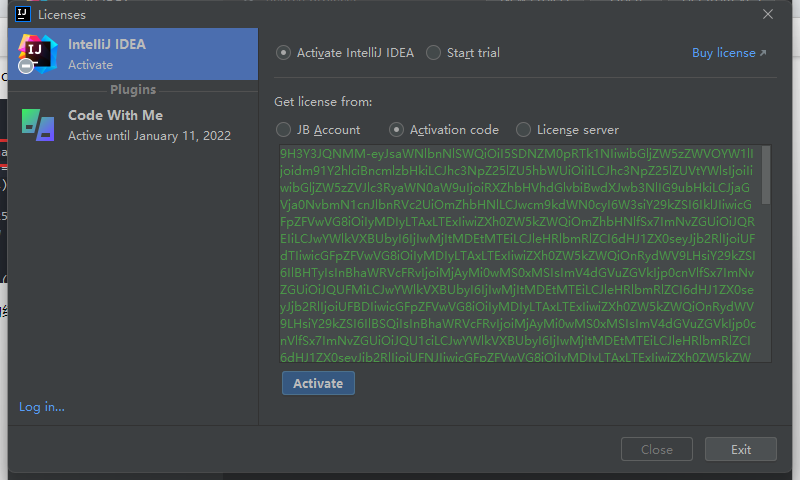Screen dimensions: 800x480
Task: Select the Code With Me entry text
Action: coord(115,115)
